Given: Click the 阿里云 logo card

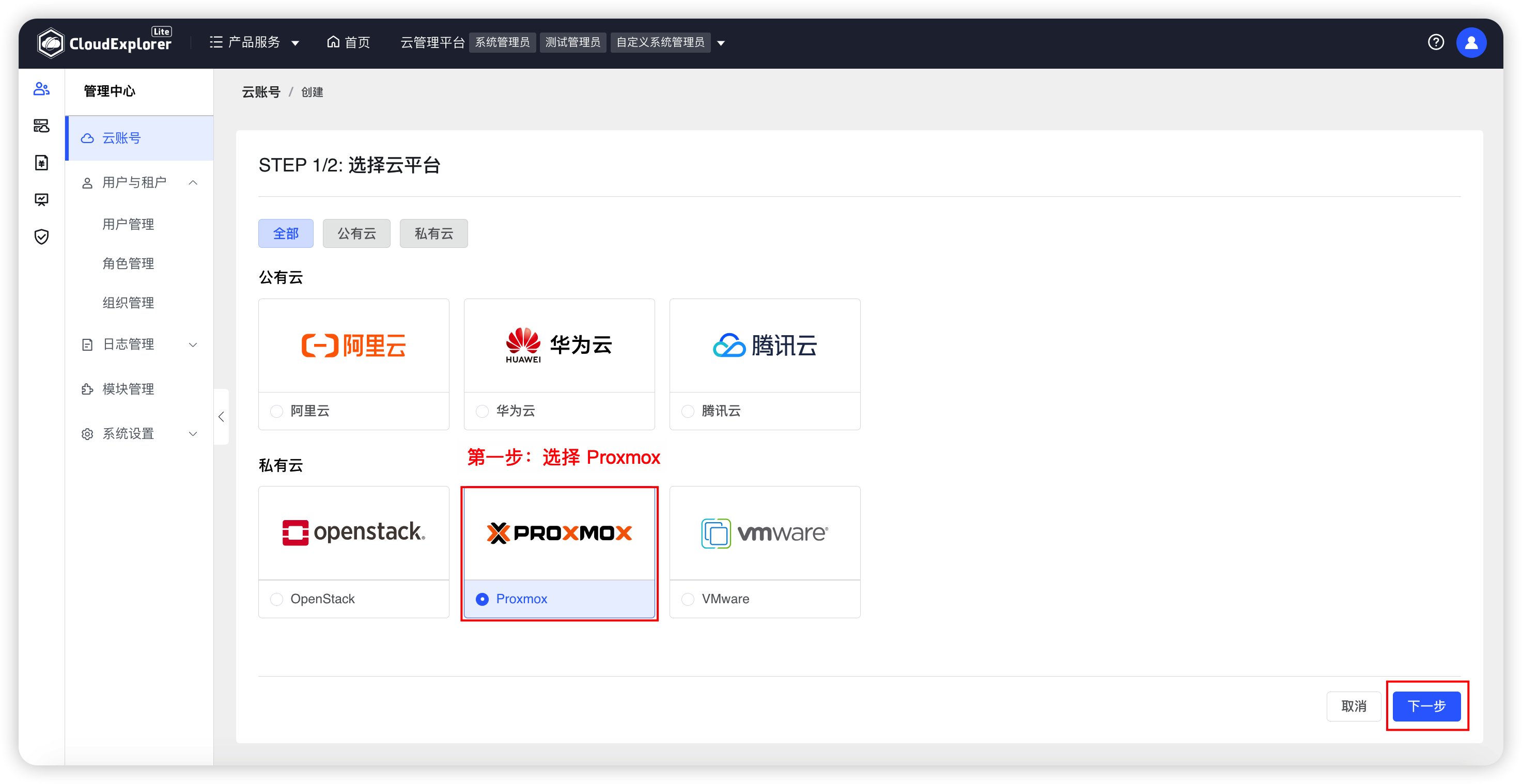Looking at the screenshot, I should [x=354, y=346].
